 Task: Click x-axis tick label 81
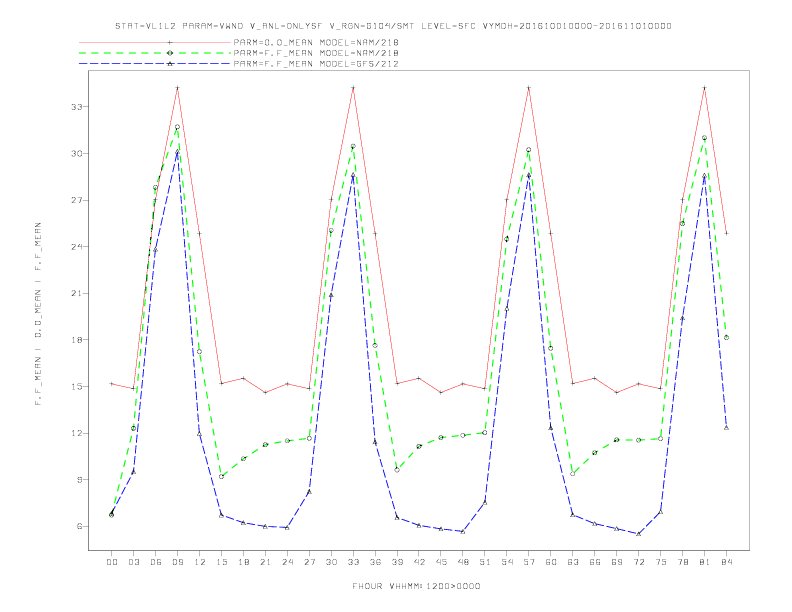pos(705,562)
